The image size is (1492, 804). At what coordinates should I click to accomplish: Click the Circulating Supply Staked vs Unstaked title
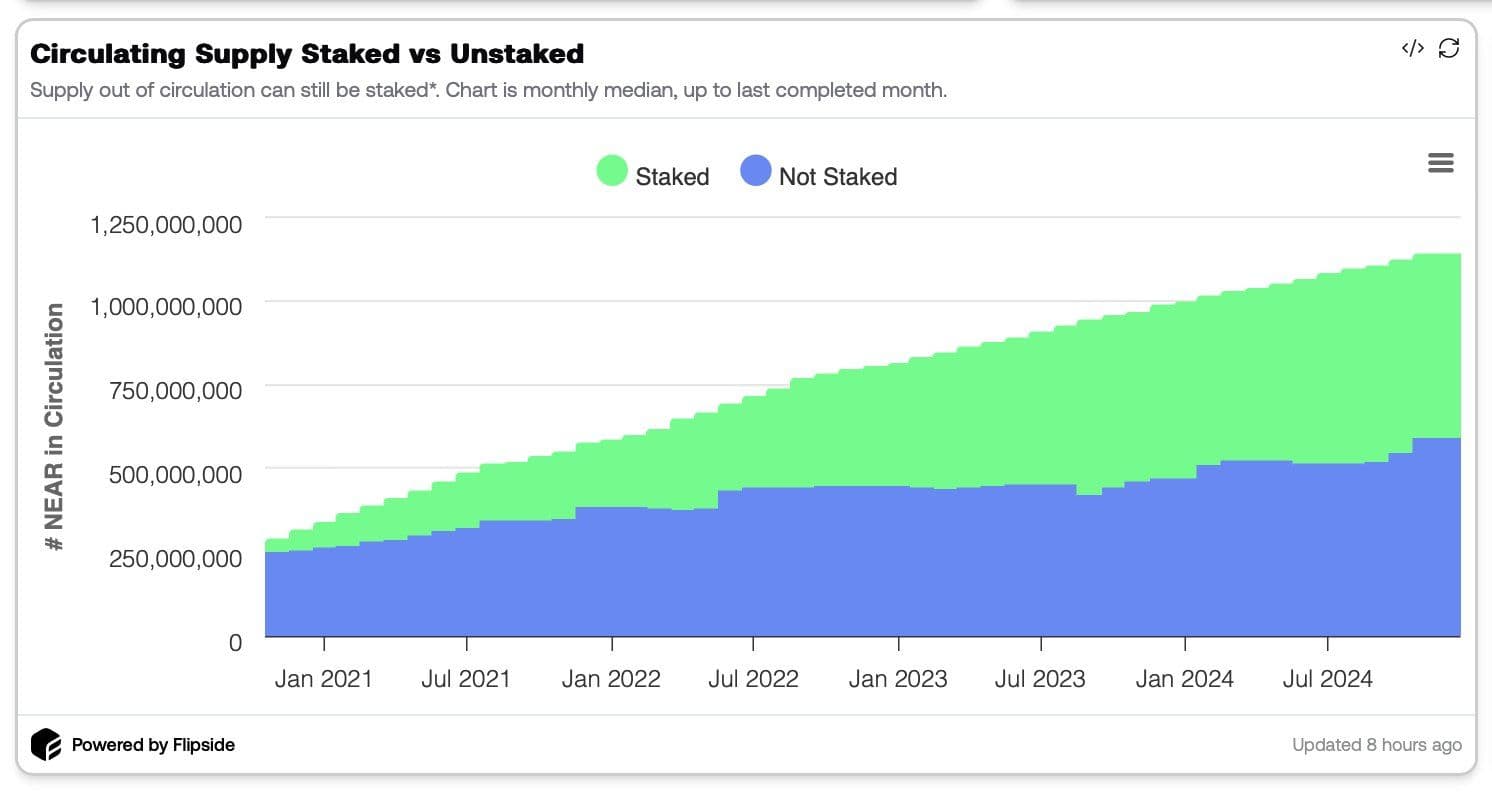pos(307,54)
